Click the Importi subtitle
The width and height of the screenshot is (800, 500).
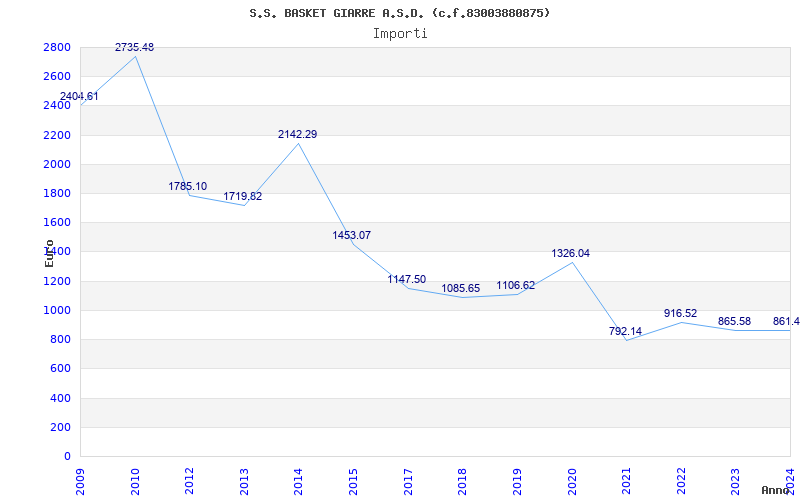(x=400, y=34)
